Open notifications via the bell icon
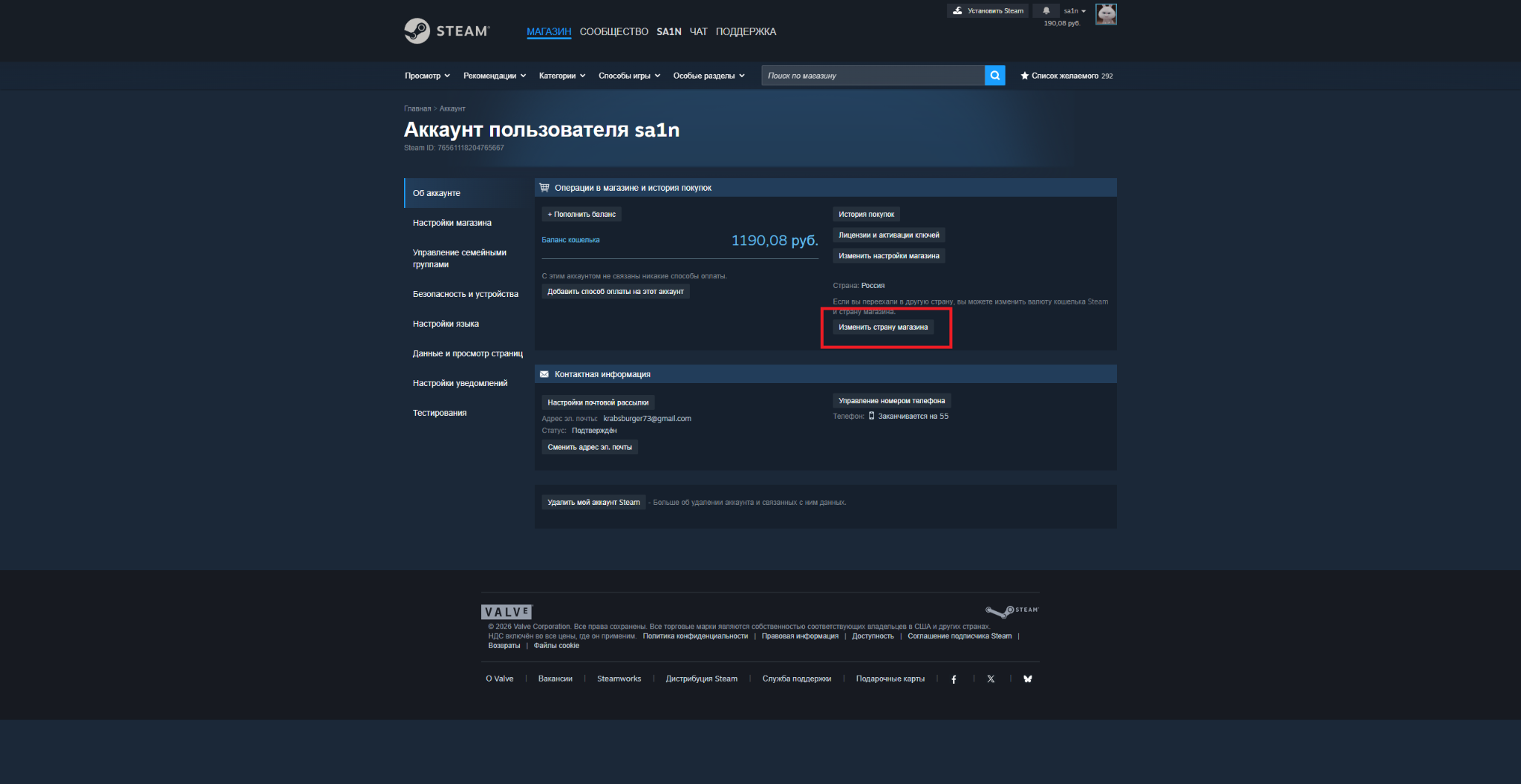The height and width of the screenshot is (784, 1521). coord(1046,10)
